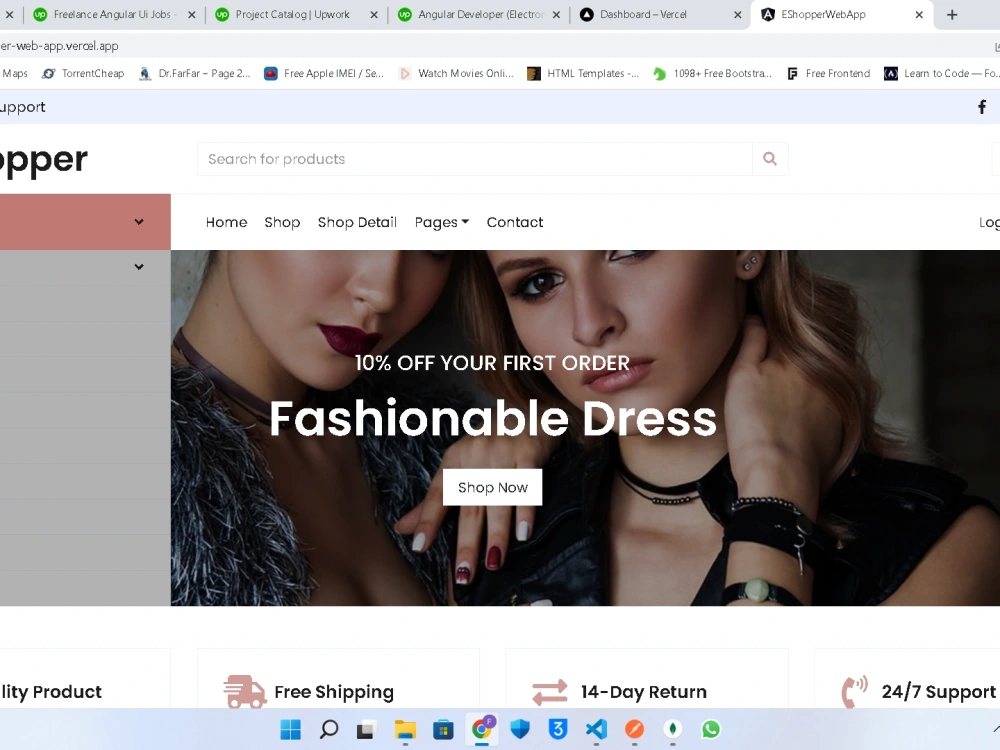Open the Shop nav link
Screen dimensions: 1000x750
click(283, 222)
